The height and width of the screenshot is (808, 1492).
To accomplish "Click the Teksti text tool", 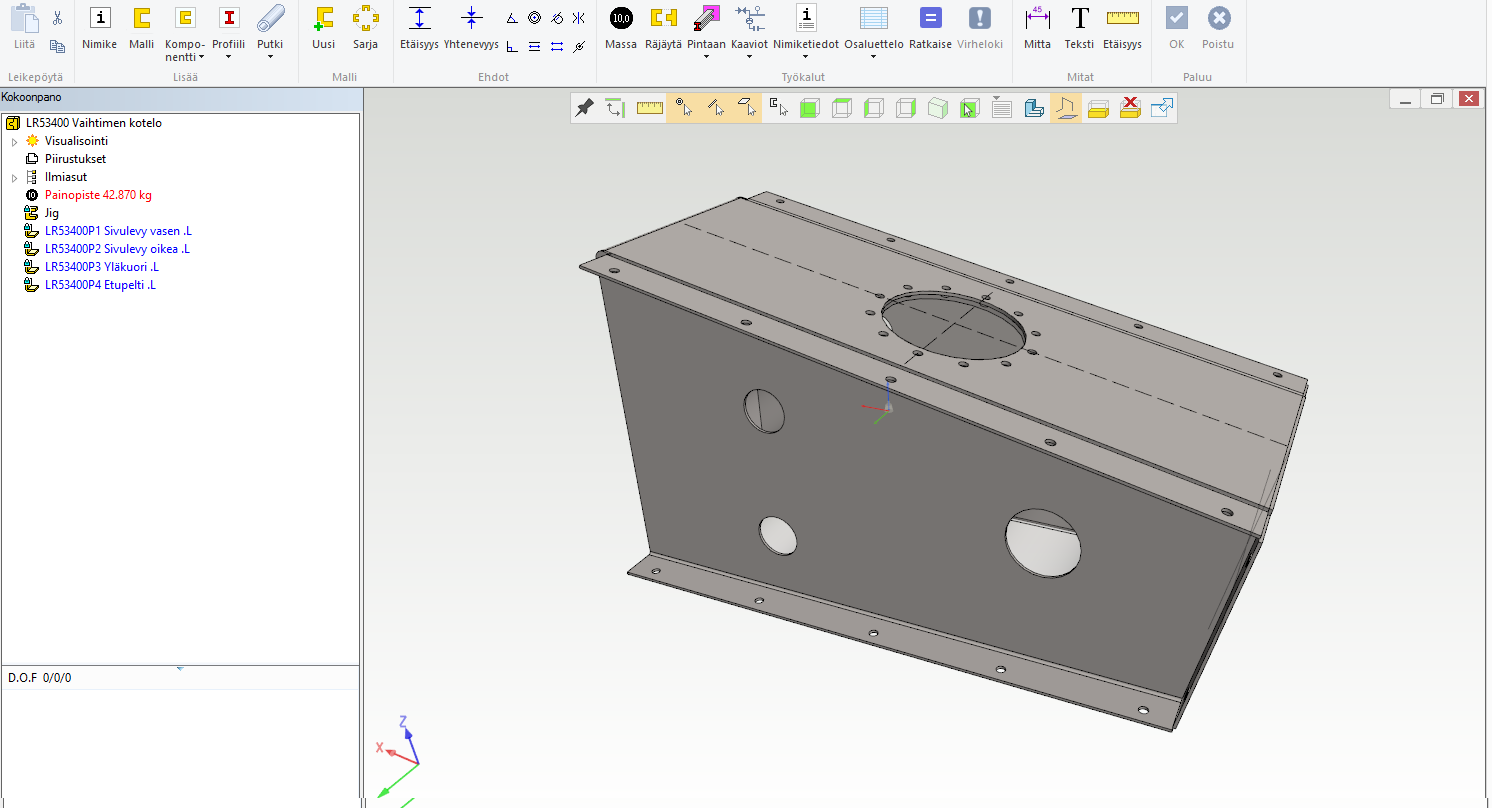I will click(x=1079, y=27).
